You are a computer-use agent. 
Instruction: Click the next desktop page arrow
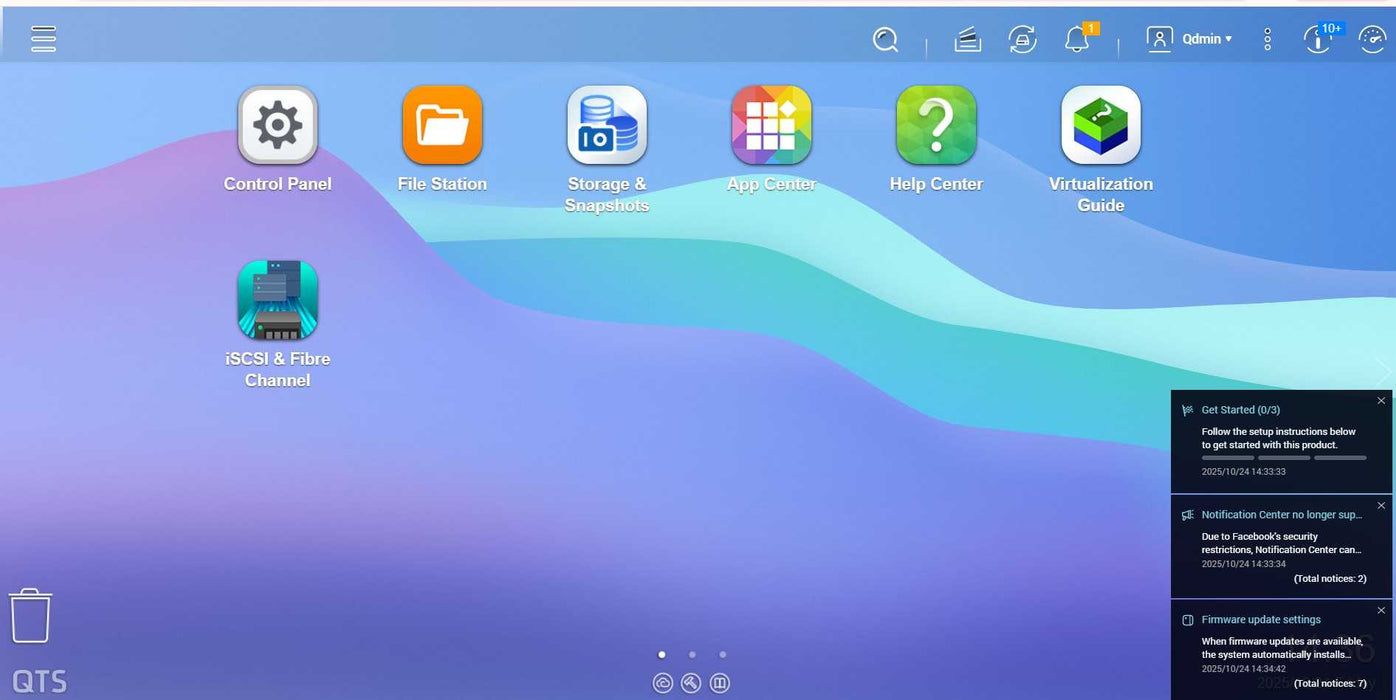click(x=1384, y=373)
